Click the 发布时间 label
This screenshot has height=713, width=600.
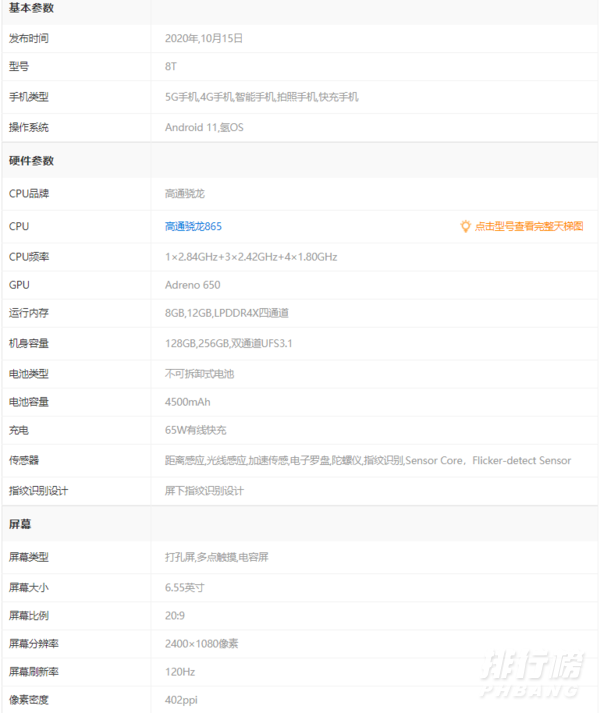click(x=29, y=38)
